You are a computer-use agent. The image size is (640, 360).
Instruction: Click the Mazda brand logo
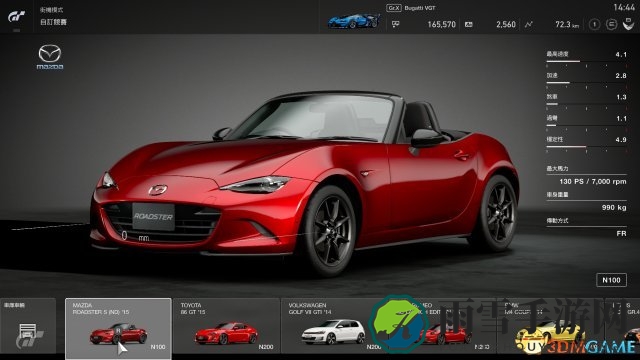click(50, 57)
